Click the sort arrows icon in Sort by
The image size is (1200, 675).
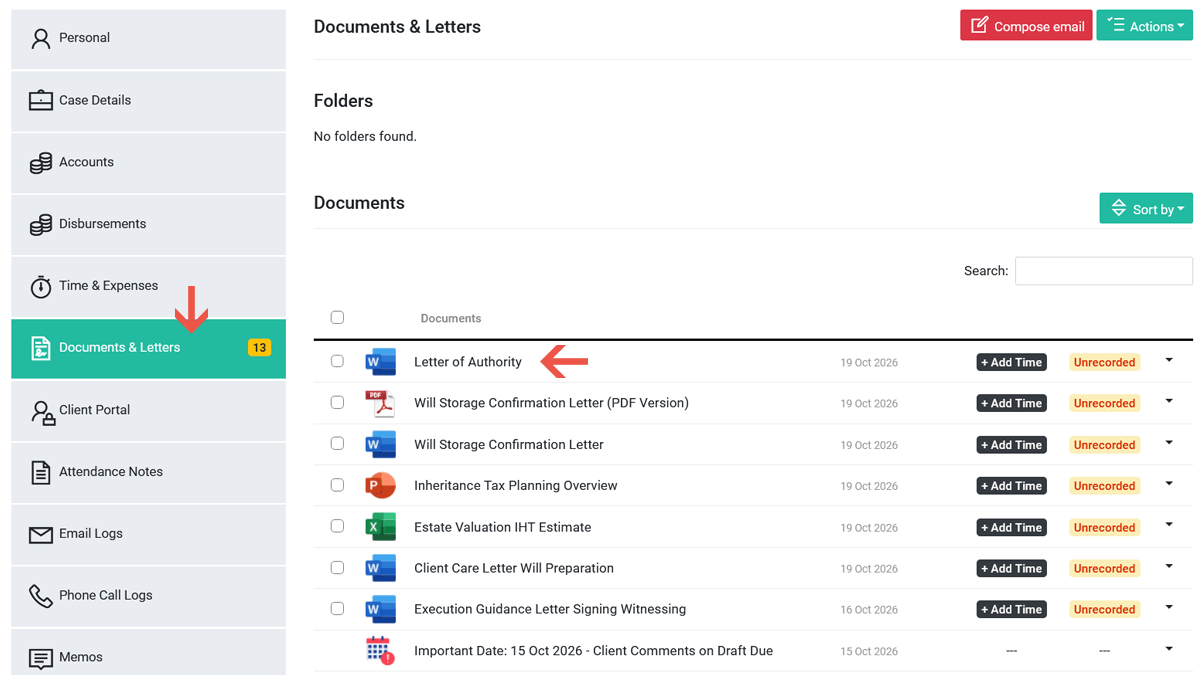click(x=1119, y=208)
